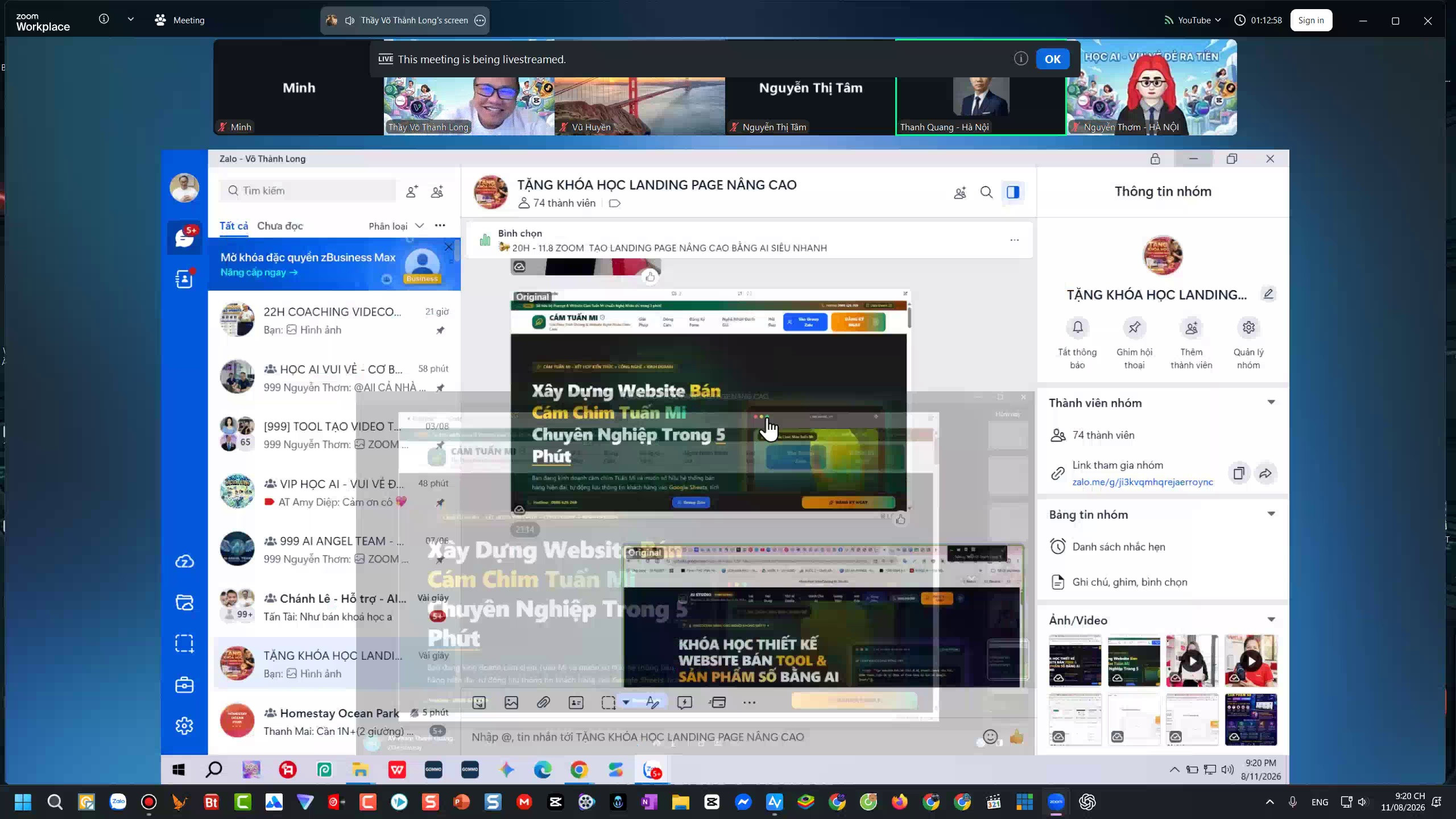Open the zalo.me group link

(x=1143, y=482)
